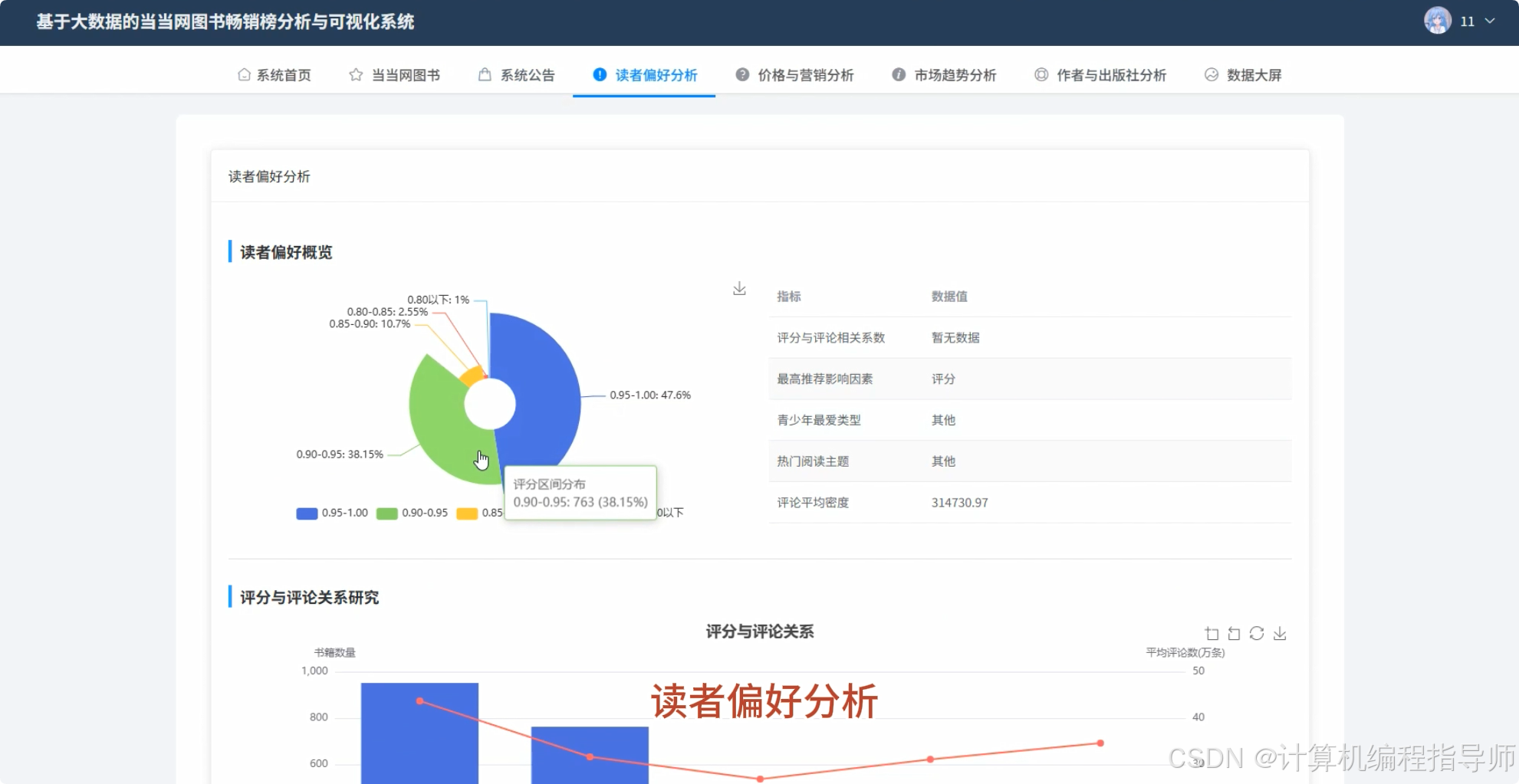1519x784 pixels.
Task: Click the tallest blue bar in bar chart
Action: (419, 733)
